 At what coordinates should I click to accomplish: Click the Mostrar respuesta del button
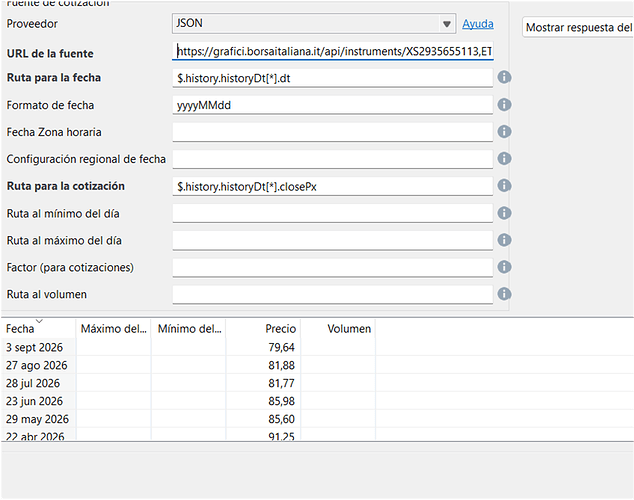click(x=579, y=27)
